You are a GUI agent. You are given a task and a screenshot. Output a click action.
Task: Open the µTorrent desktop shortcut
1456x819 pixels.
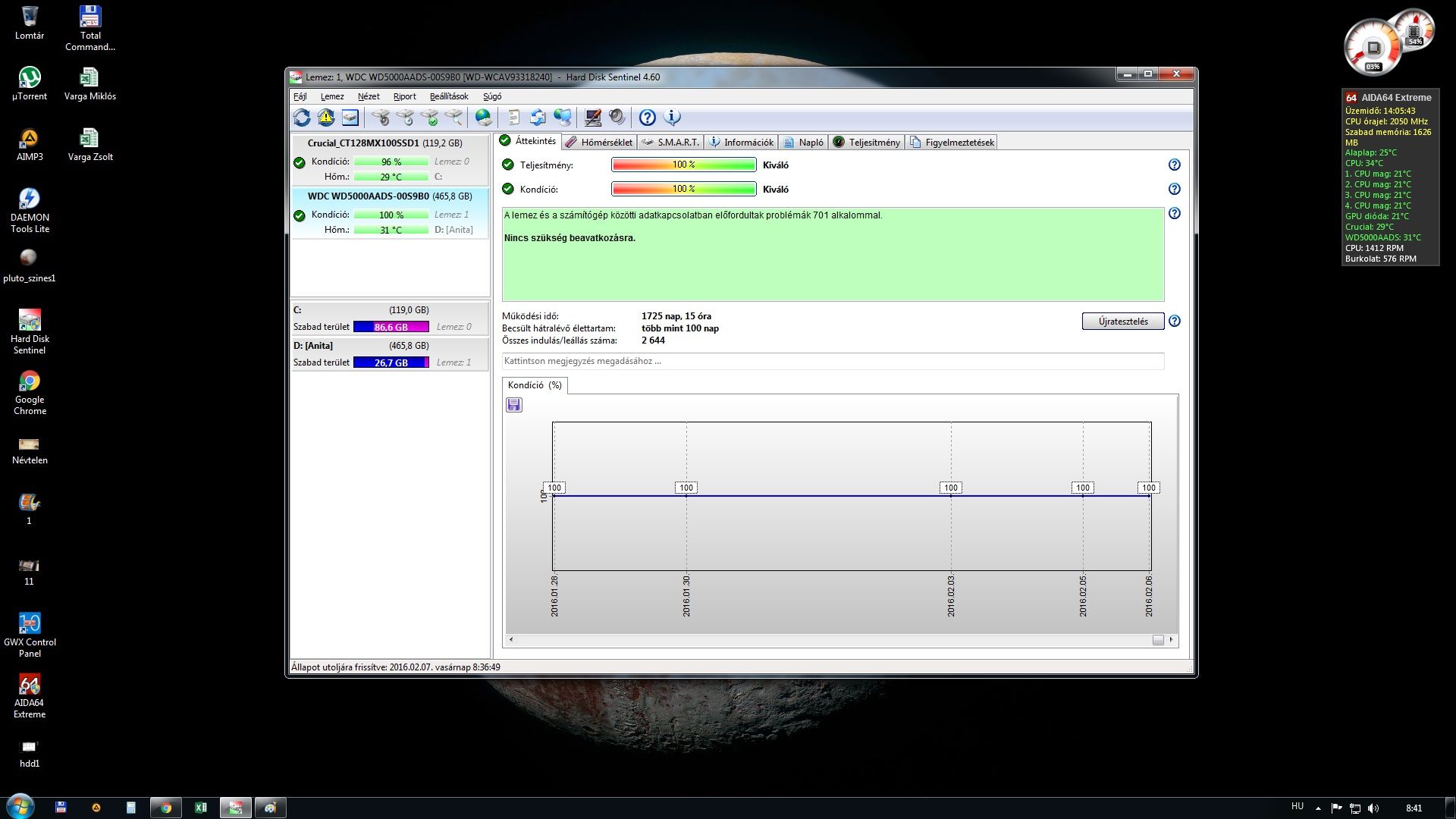[30, 83]
